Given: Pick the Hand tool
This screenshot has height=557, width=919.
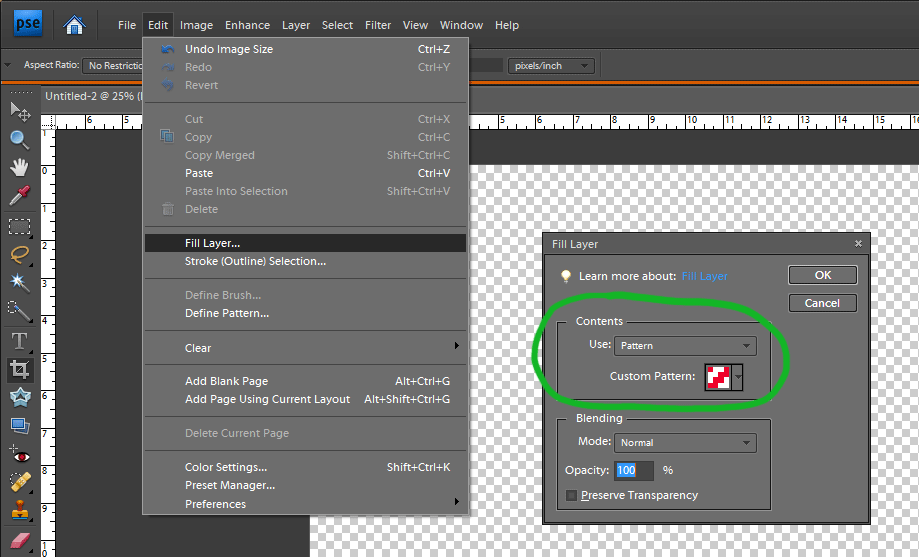Looking at the screenshot, I should coord(19,167).
